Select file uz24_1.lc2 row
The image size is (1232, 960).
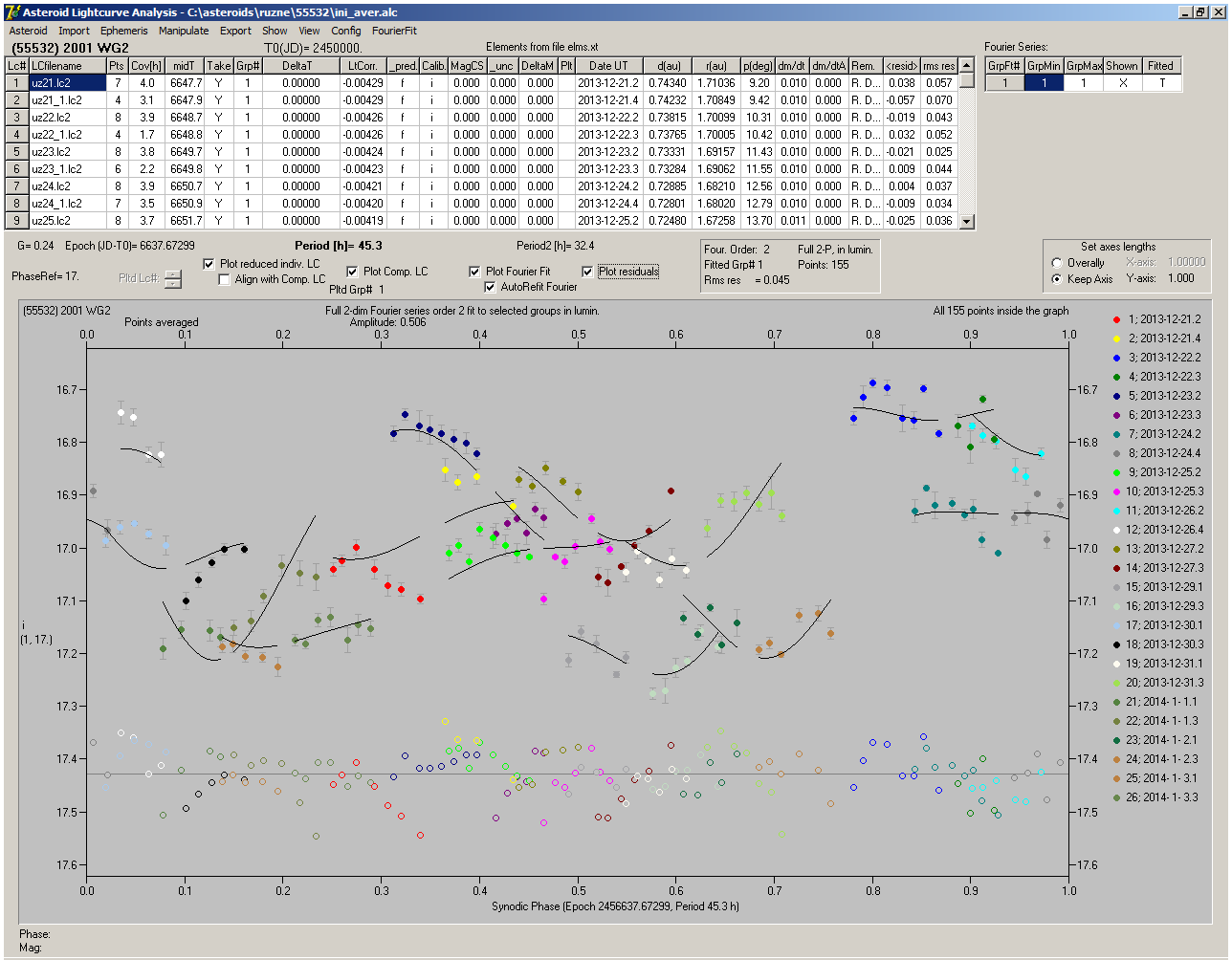coord(66,204)
